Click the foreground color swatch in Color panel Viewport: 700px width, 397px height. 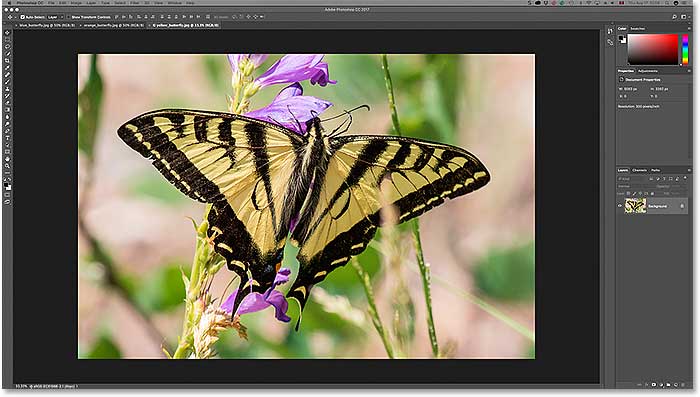coord(621,38)
